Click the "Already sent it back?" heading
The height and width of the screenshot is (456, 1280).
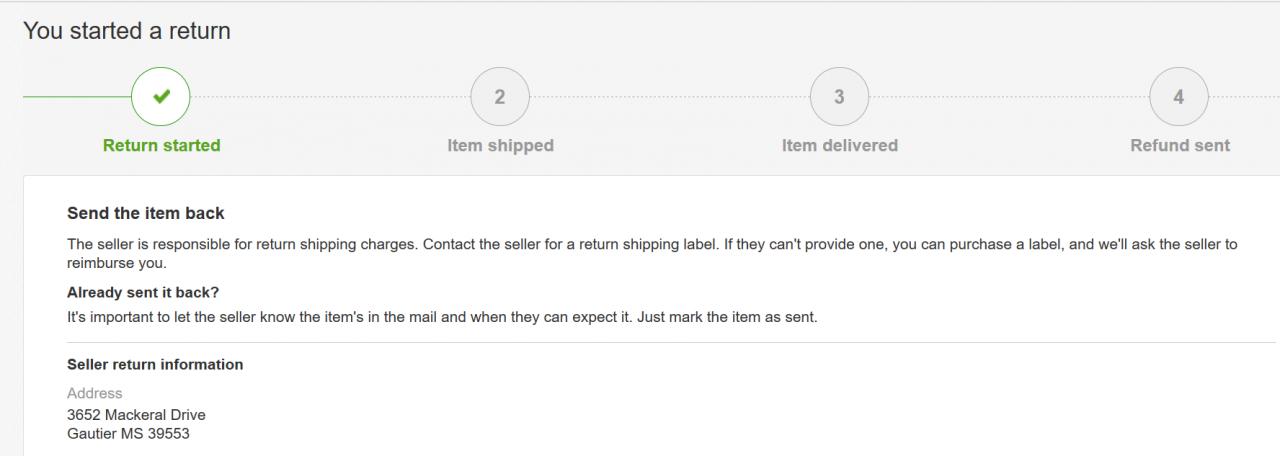click(143, 293)
